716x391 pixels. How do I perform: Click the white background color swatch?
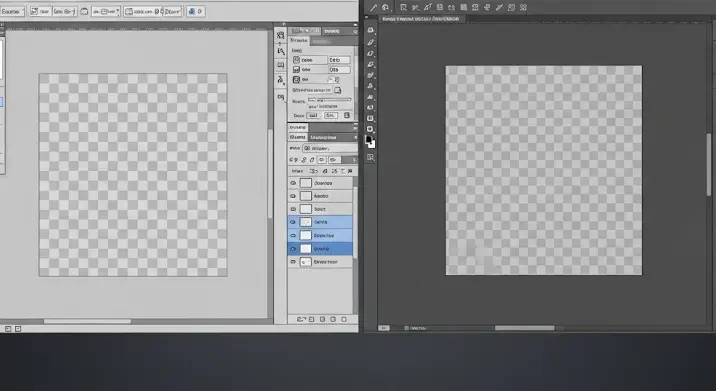click(x=372, y=144)
